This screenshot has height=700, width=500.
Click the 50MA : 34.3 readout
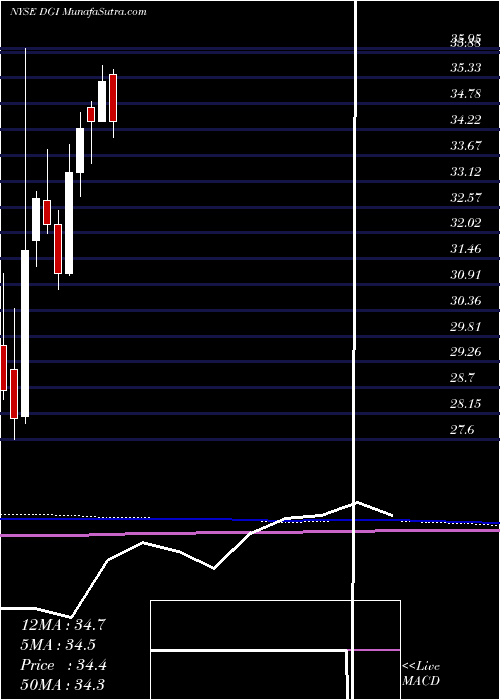pos(62,685)
